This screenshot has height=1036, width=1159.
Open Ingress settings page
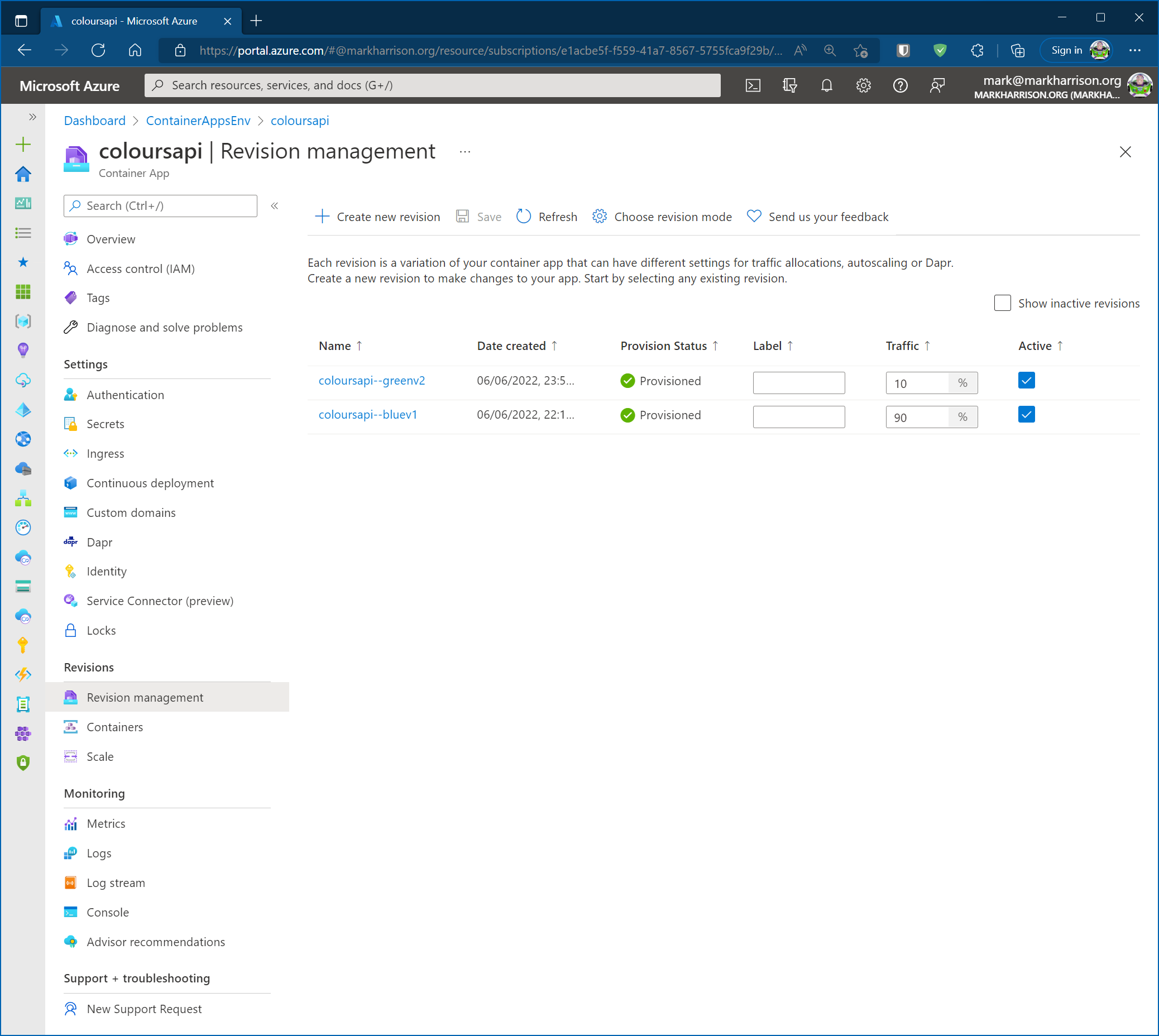click(x=106, y=453)
